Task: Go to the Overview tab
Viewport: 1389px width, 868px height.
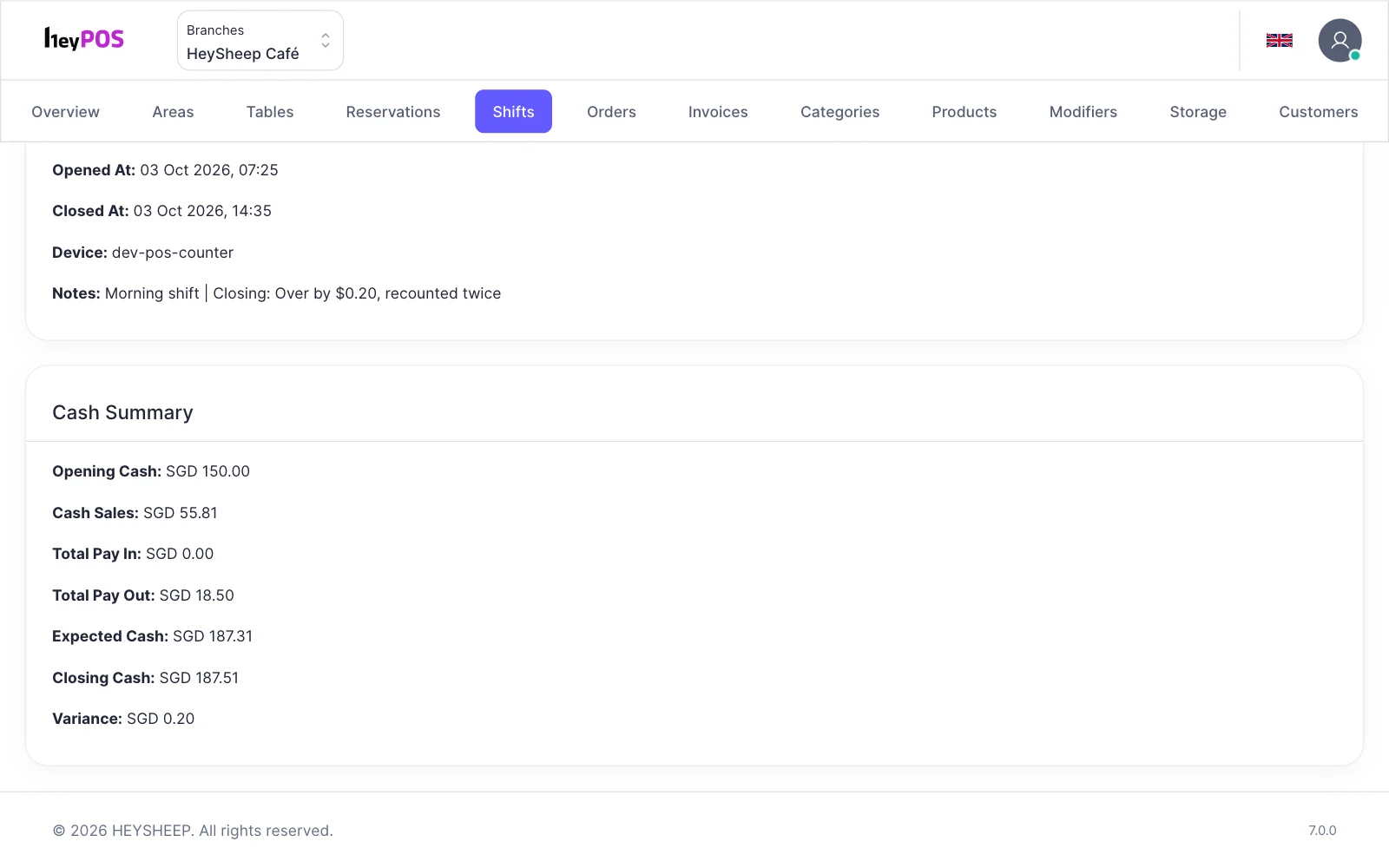Action: pos(65,112)
